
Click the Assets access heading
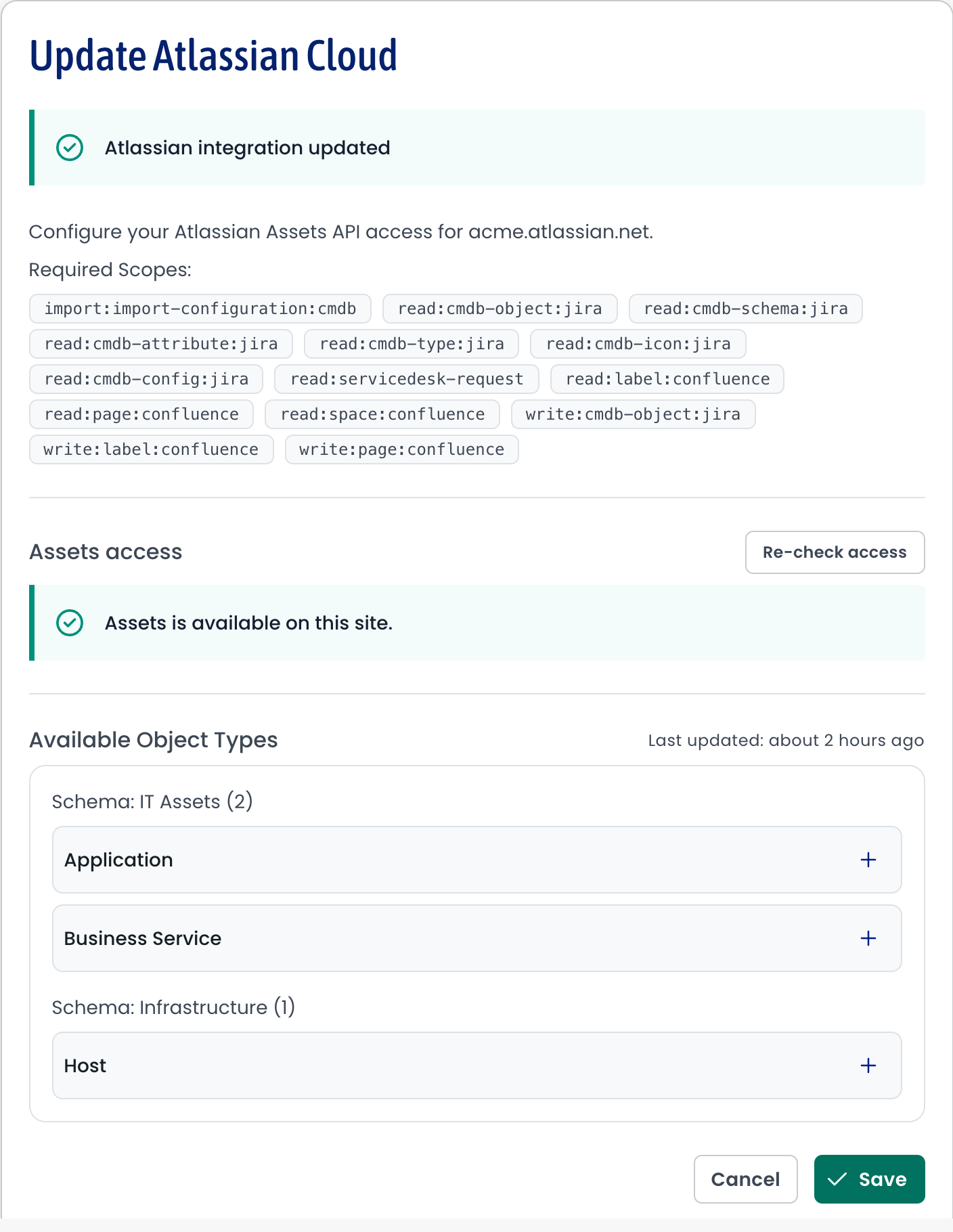tap(106, 552)
